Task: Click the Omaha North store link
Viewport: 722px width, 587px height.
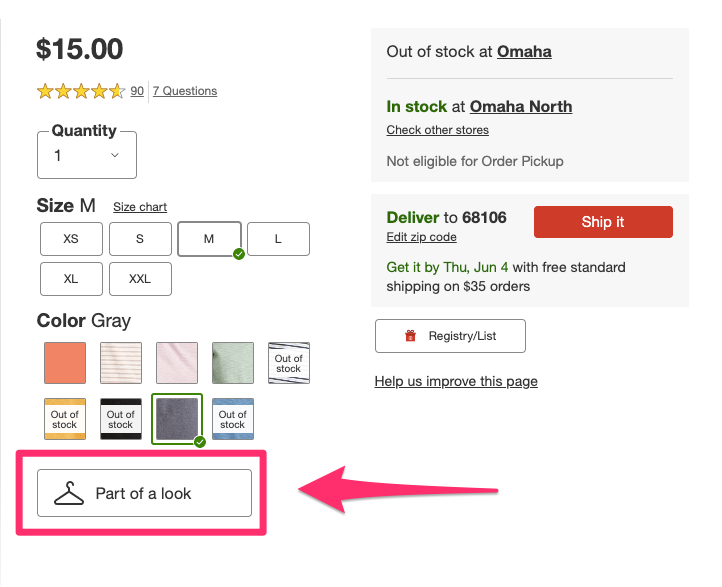Action: [521, 106]
